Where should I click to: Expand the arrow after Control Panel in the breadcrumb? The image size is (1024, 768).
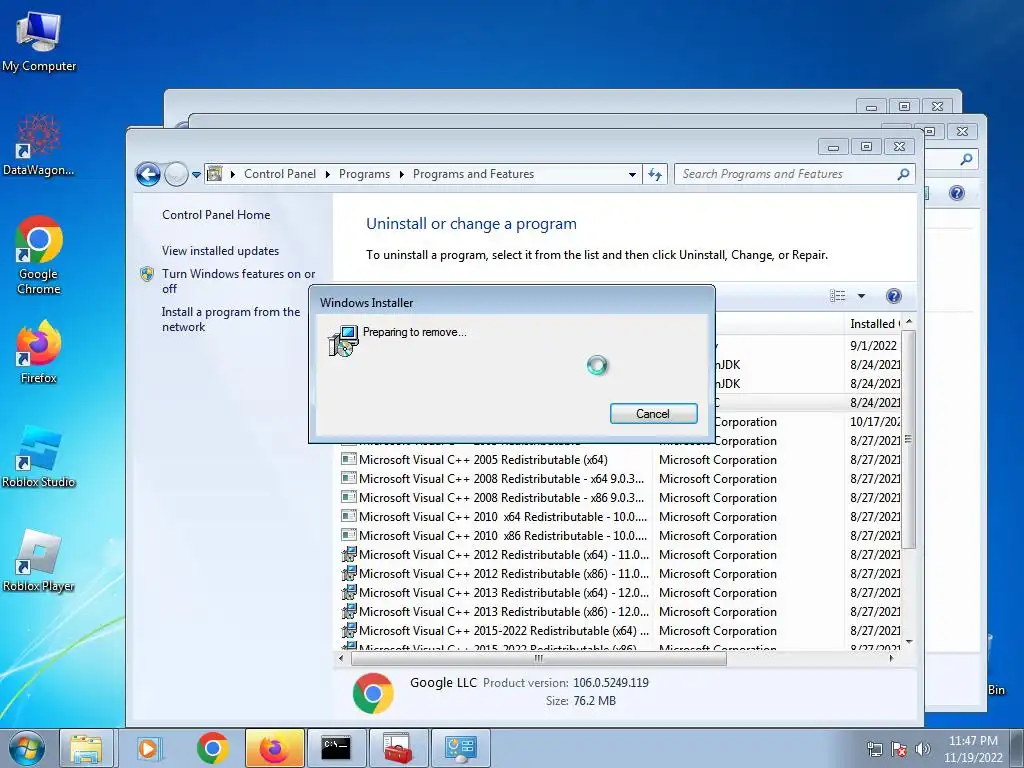(327, 174)
